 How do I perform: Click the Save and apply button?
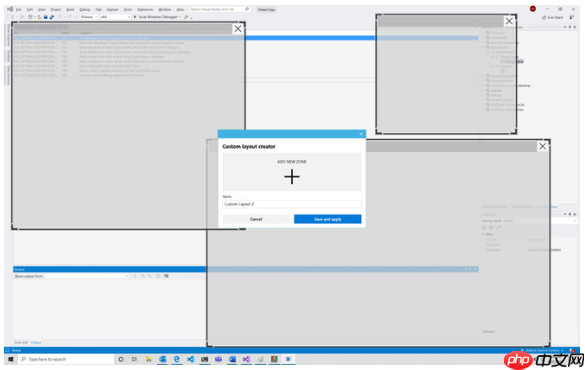(x=327, y=219)
